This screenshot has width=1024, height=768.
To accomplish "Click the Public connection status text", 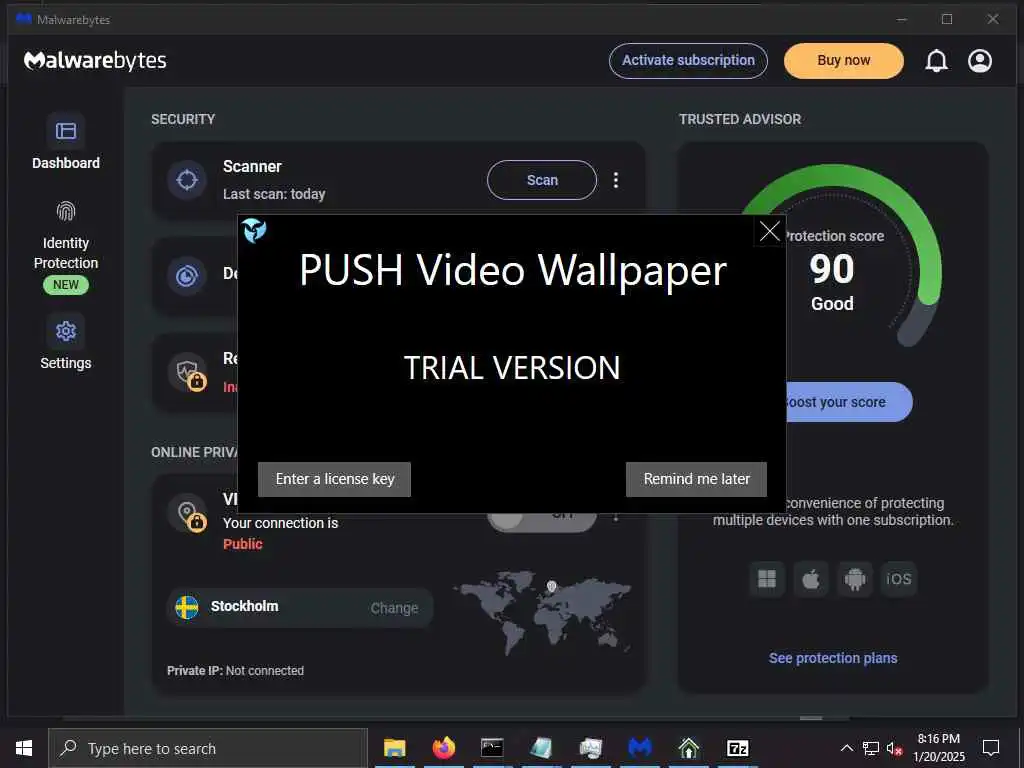I will click(x=242, y=544).
